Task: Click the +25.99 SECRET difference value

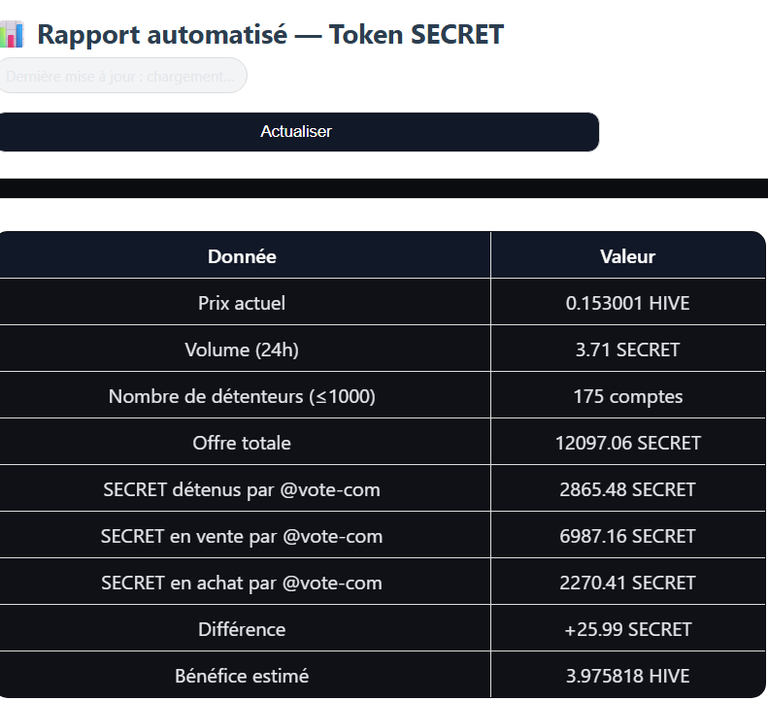Action: (628, 629)
